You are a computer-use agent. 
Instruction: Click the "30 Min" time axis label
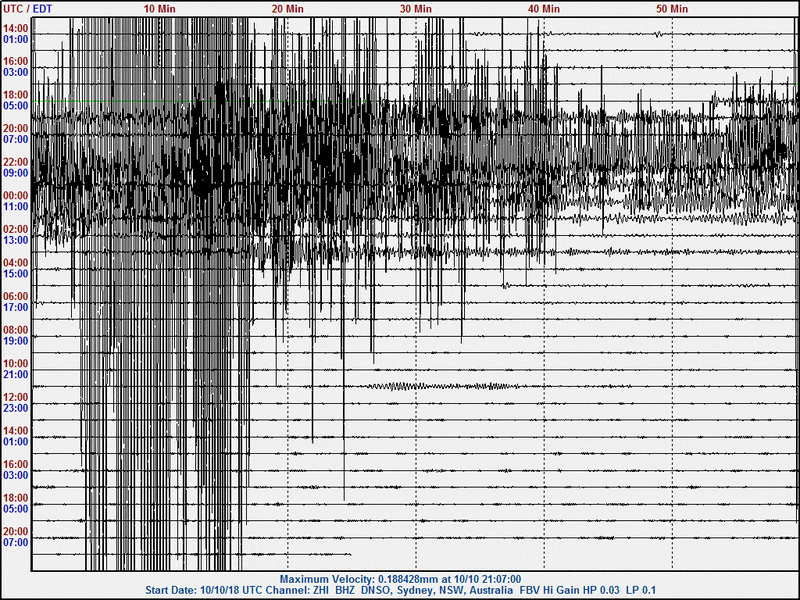point(416,8)
